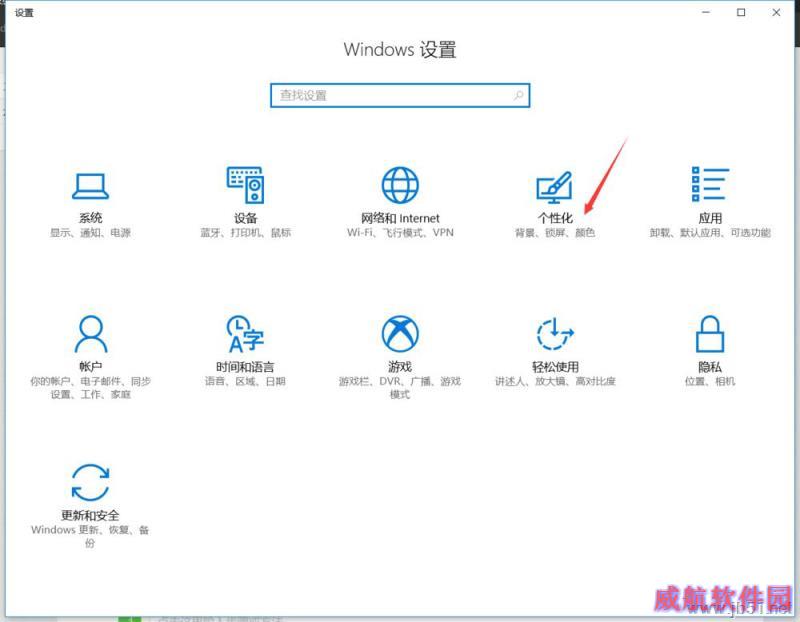Click the 卸载、默认应用、可选功能 description

pyautogui.click(x=710, y=233)
